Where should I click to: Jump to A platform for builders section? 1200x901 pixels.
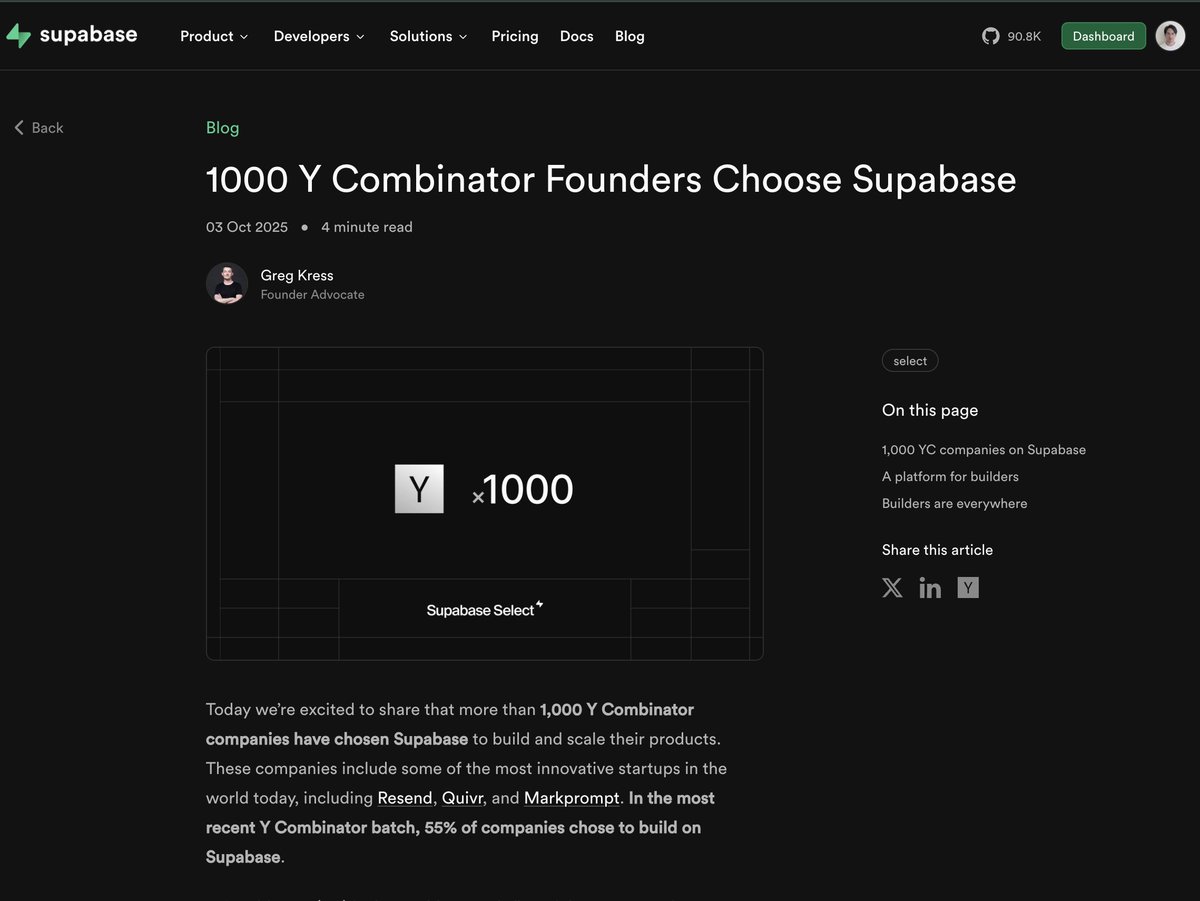tap(950, 477)
